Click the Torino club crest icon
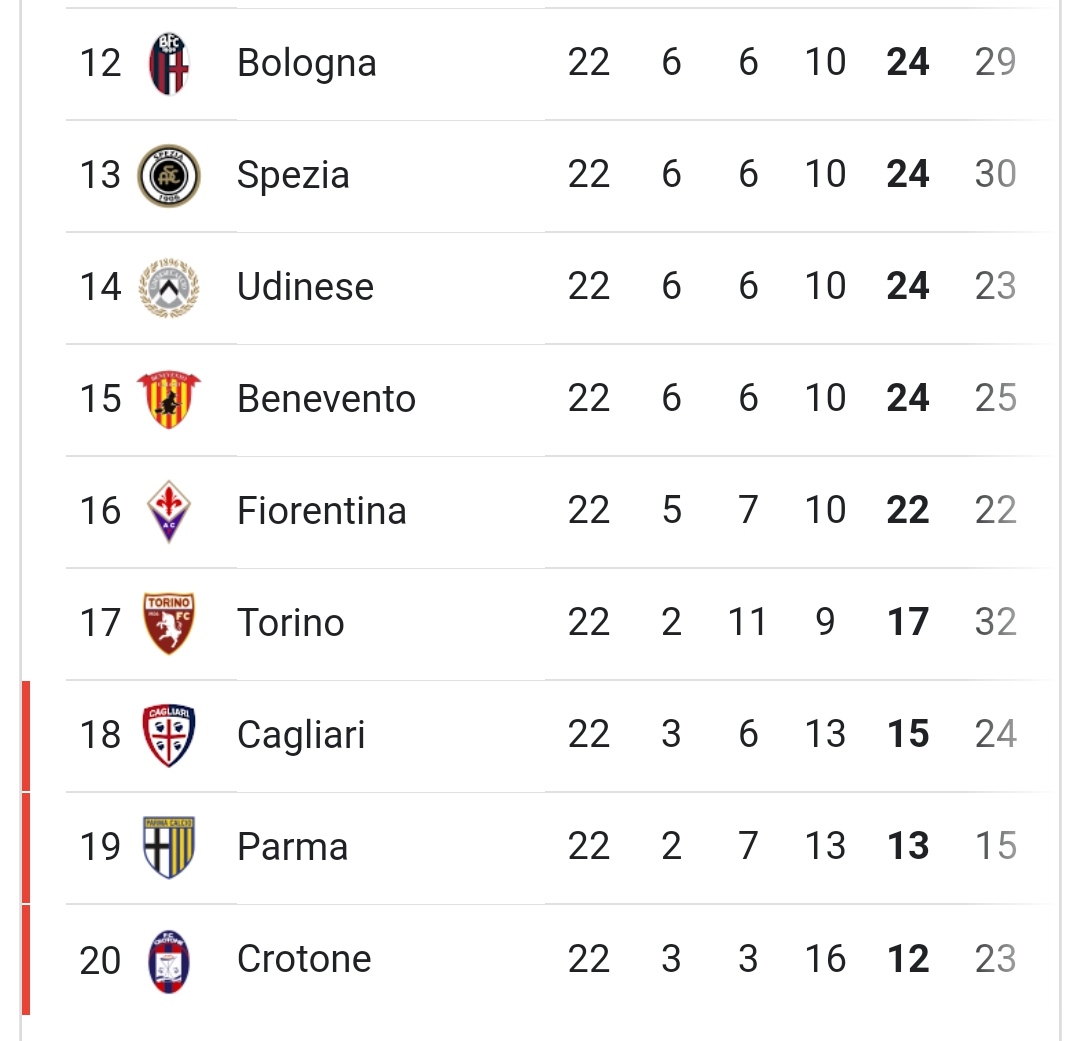 [x=168, y=623]
